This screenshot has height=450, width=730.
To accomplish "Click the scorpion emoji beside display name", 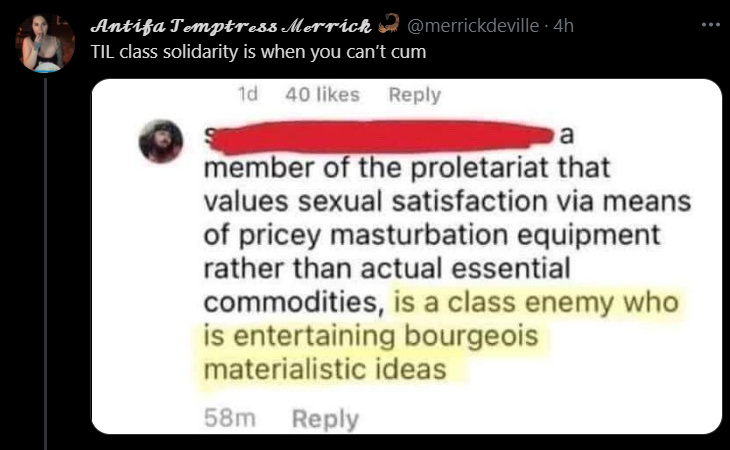I will pos(389,24).
